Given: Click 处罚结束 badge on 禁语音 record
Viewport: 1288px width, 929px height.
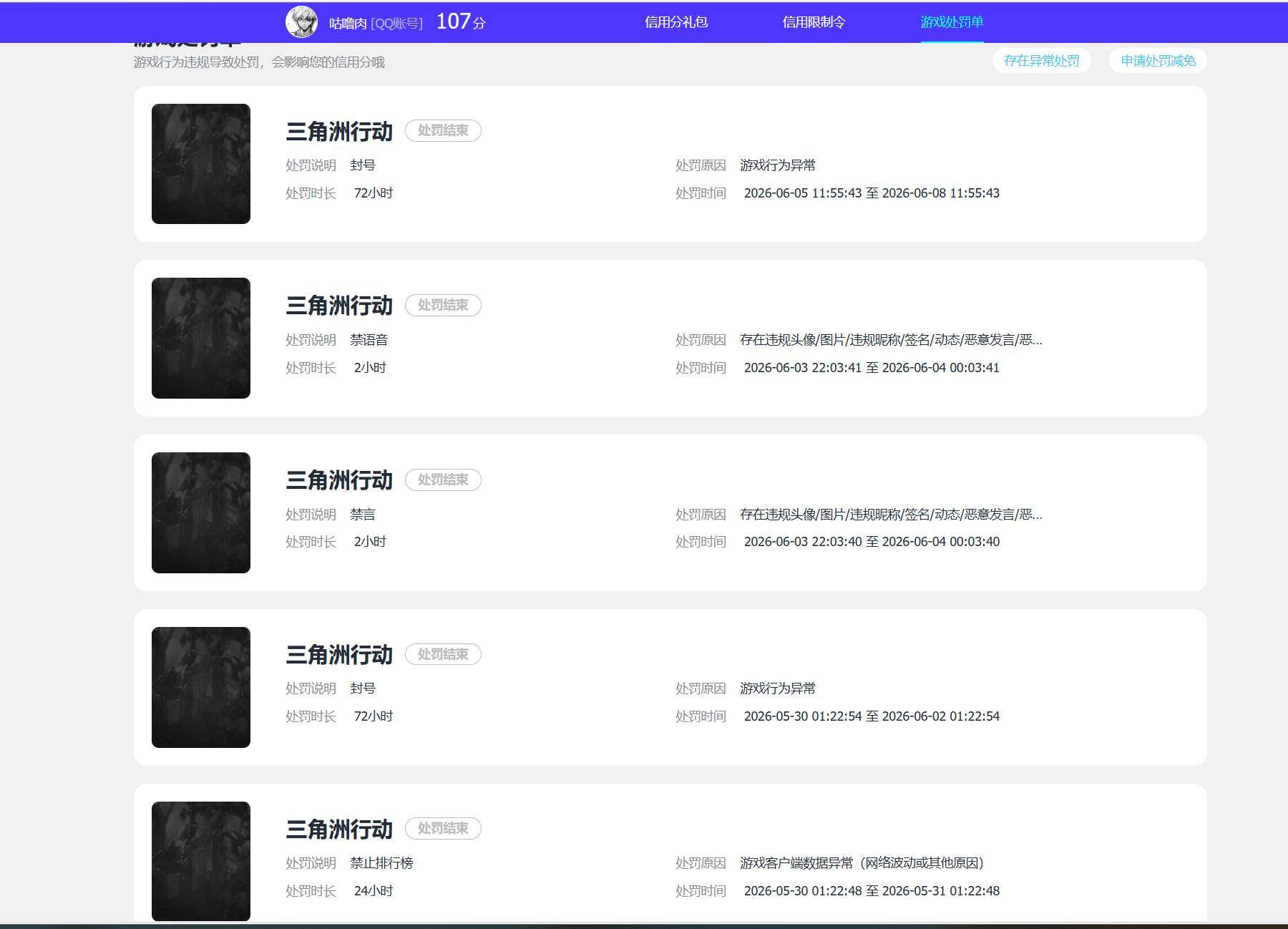Looking at the screenshot, I should pos(443,305).
